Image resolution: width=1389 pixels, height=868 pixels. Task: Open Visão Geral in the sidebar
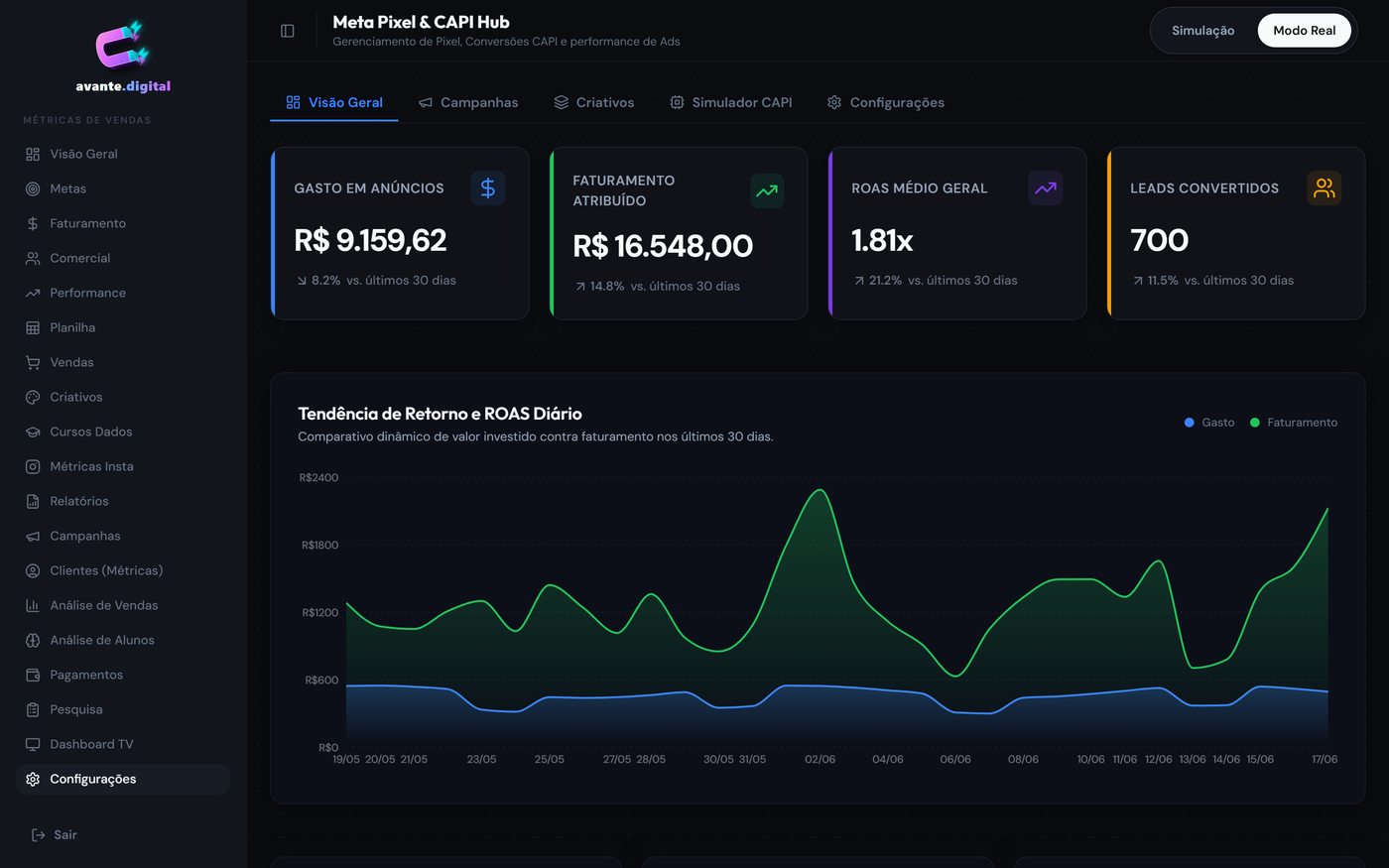123,154
